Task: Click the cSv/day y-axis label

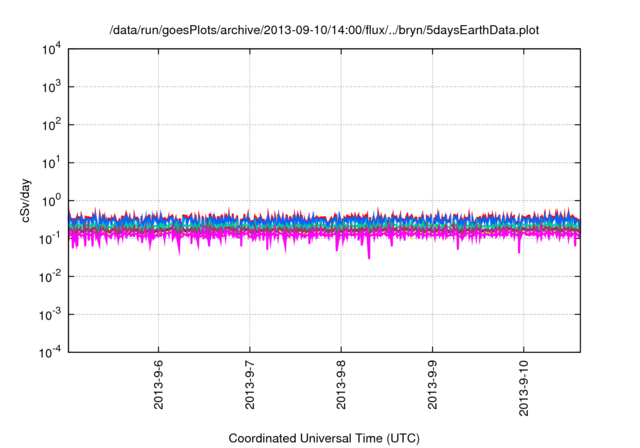Action: pyautogui.click(x=26, y=200)
